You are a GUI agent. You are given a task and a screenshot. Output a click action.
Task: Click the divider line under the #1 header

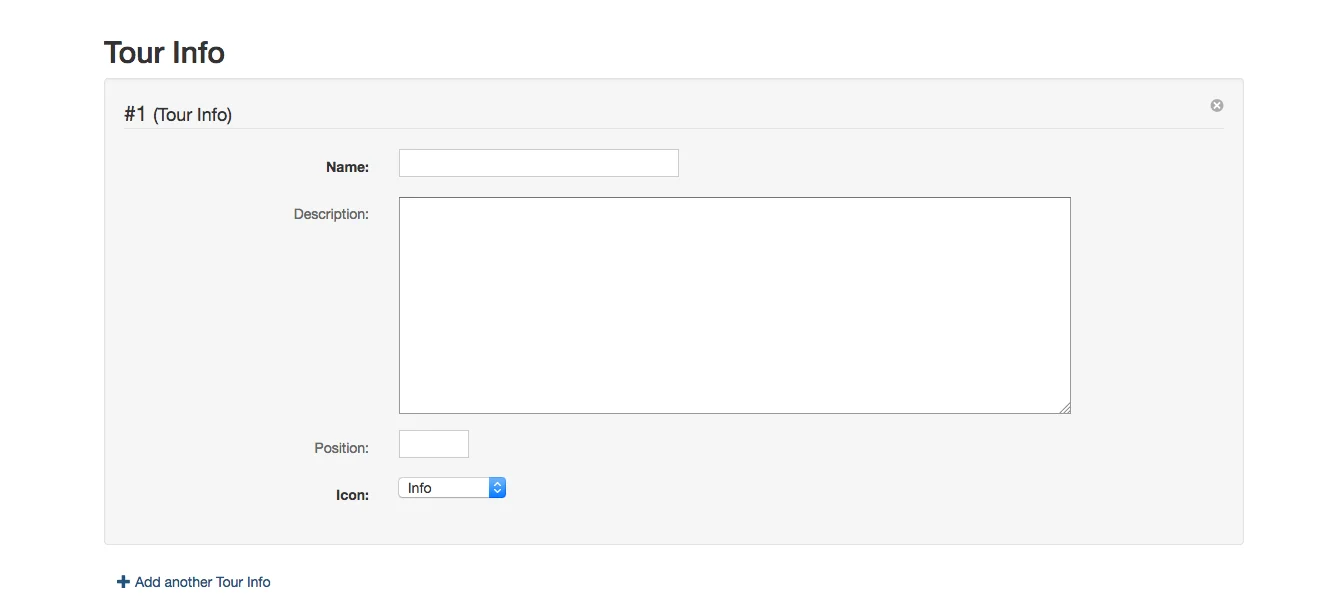[x=674, y=128]
